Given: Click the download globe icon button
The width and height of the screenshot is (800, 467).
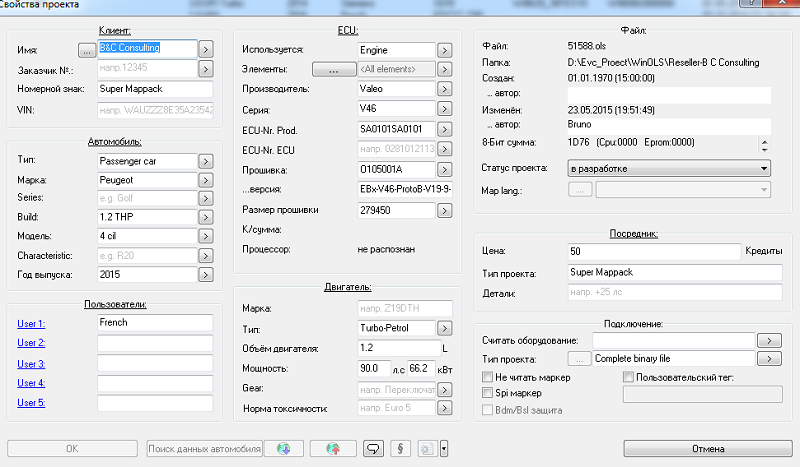Looking at the screenshot, I should 284,448.
